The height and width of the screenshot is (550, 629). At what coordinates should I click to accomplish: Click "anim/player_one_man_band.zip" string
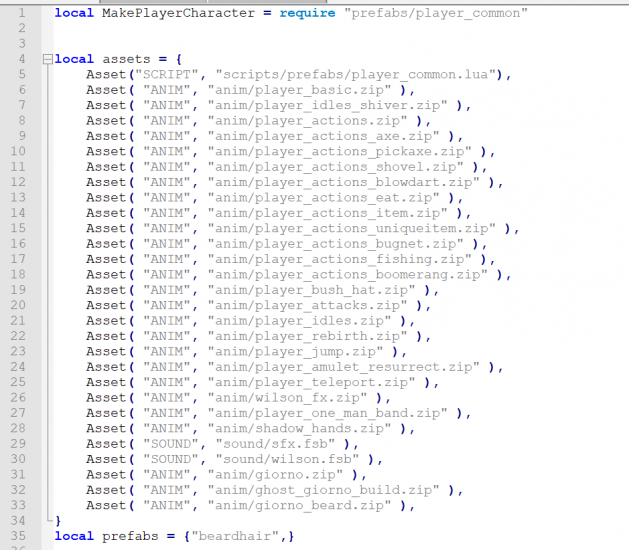(x=327, y=413)
